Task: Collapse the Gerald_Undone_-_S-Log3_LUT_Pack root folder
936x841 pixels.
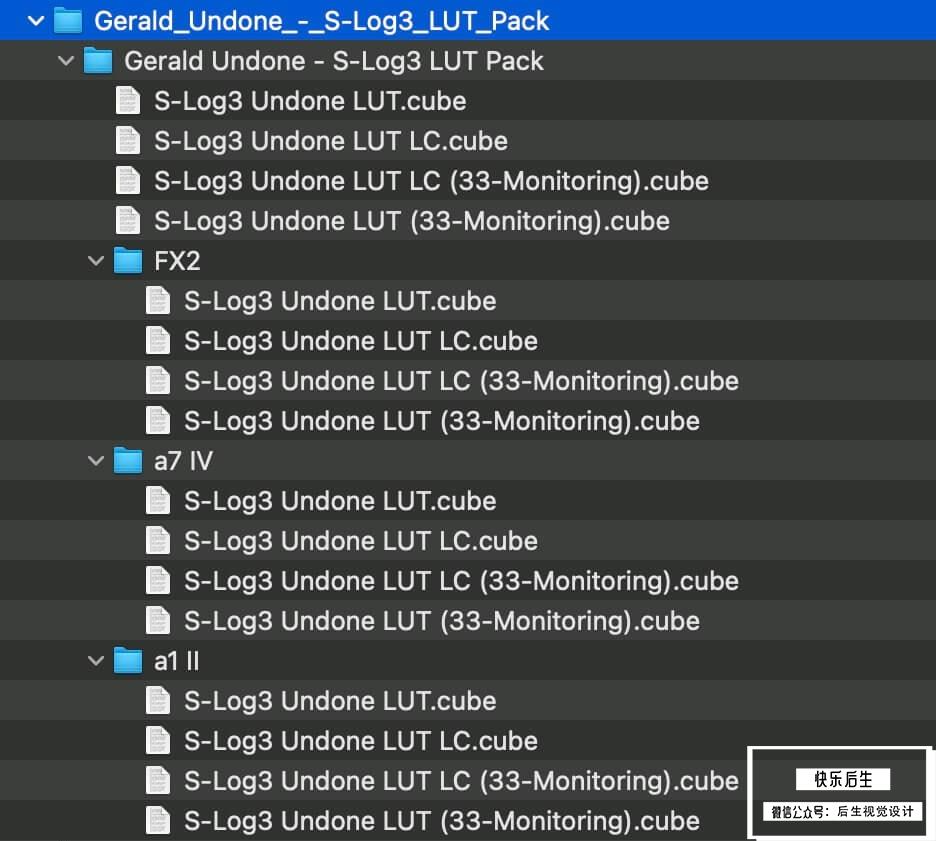Action: pyautogui.click(x=36, y=21)
